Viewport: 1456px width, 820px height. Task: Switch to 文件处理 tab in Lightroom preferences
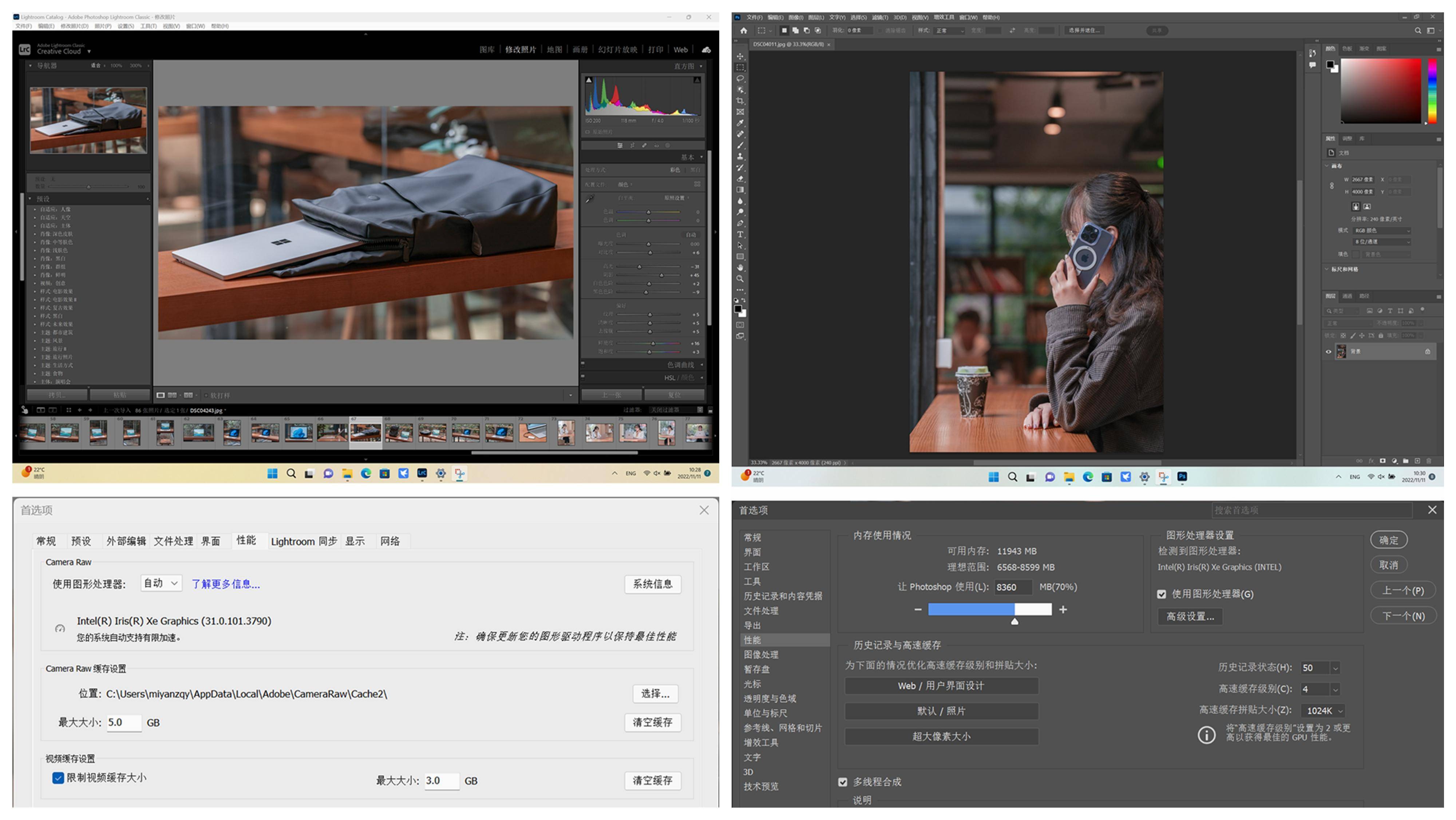tap(173, 541)
